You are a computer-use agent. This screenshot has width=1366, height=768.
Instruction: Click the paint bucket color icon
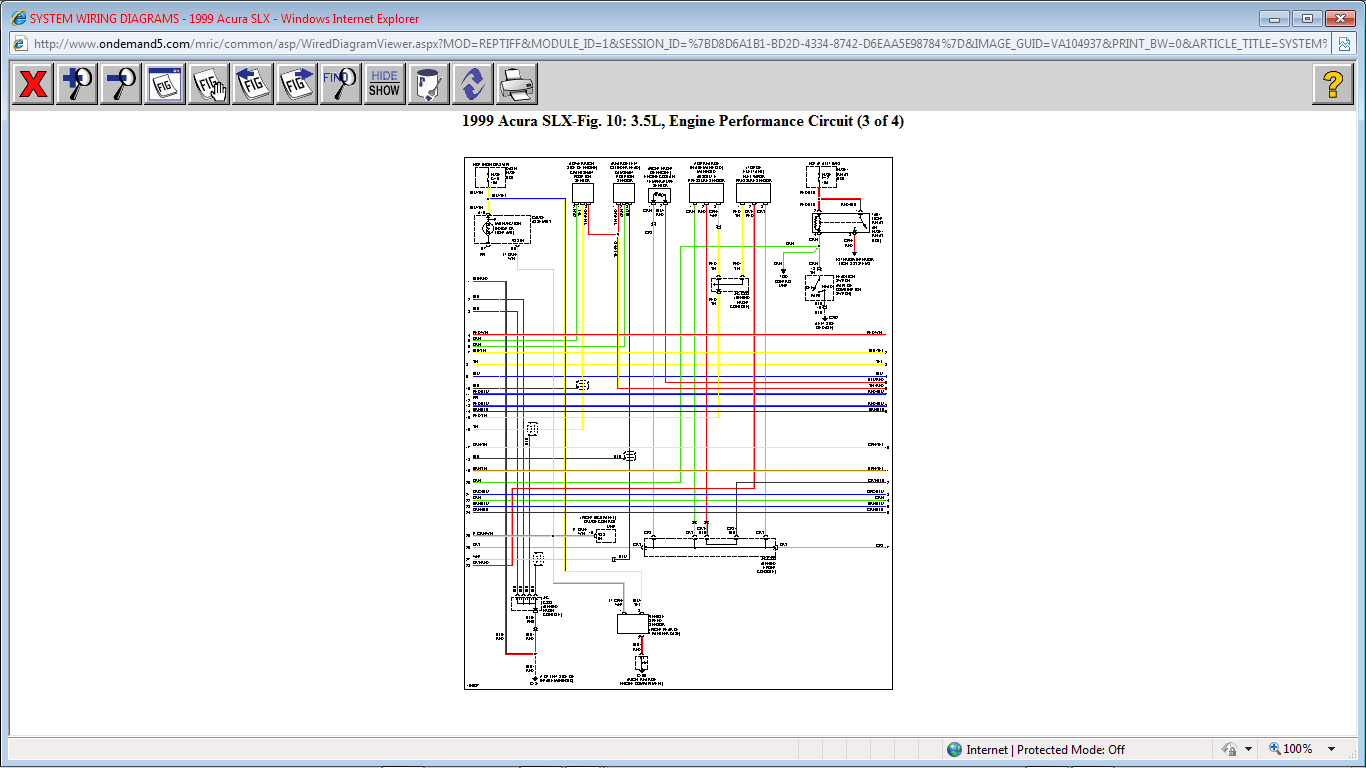[x=428, y=84]
